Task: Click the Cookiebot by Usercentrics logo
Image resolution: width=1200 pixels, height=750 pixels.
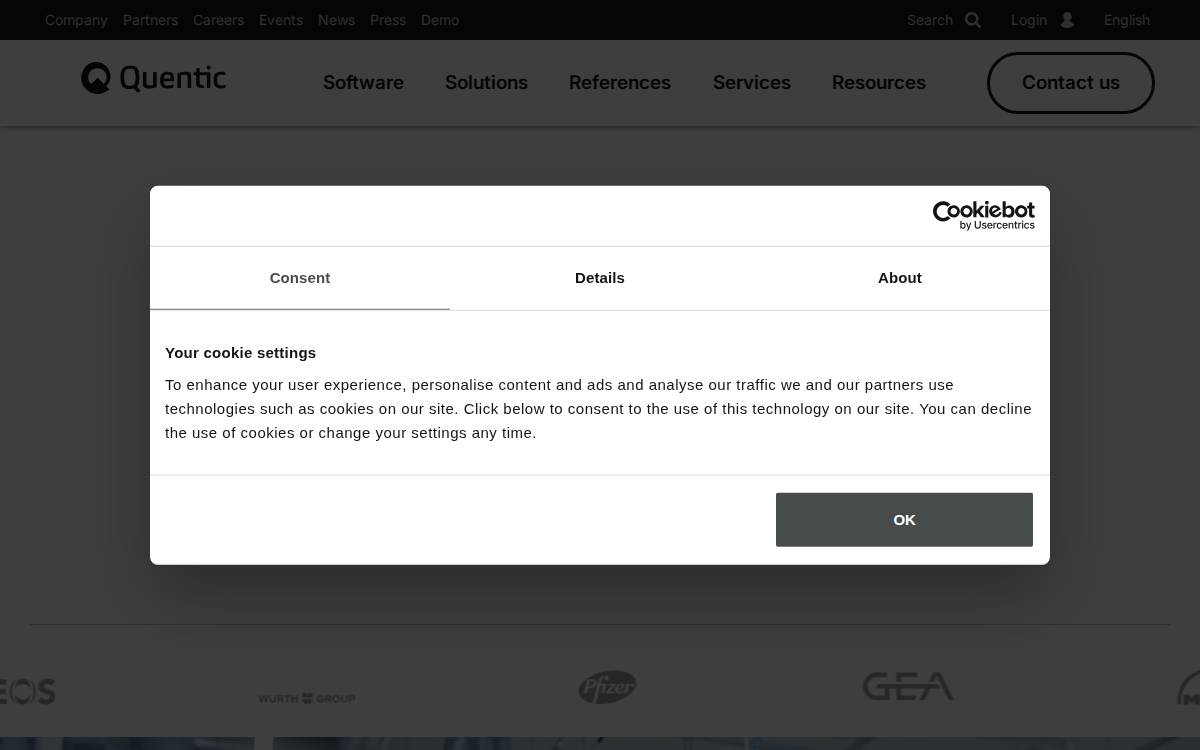Action: click(983, 215)
